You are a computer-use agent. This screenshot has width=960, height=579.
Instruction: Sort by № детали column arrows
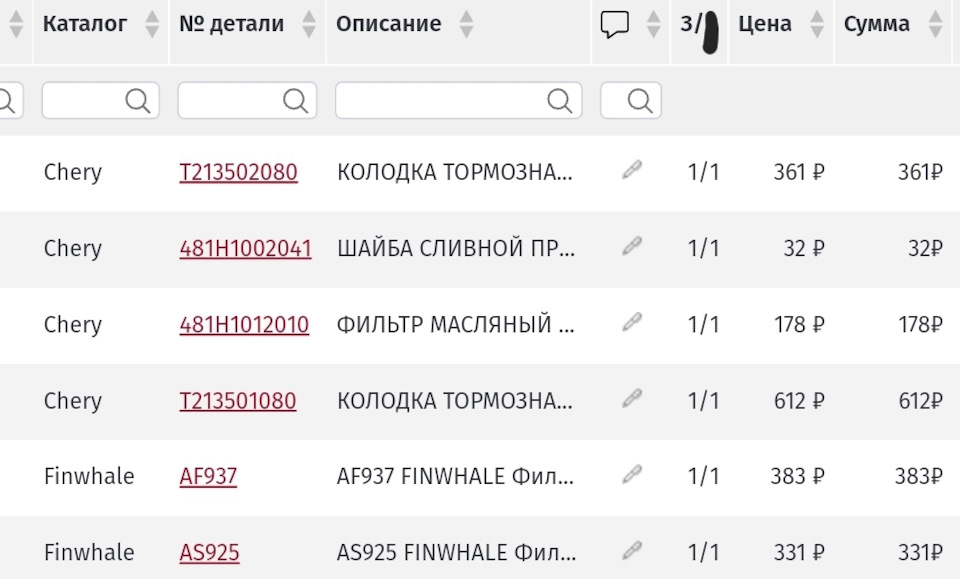click(x=309, y=25)
